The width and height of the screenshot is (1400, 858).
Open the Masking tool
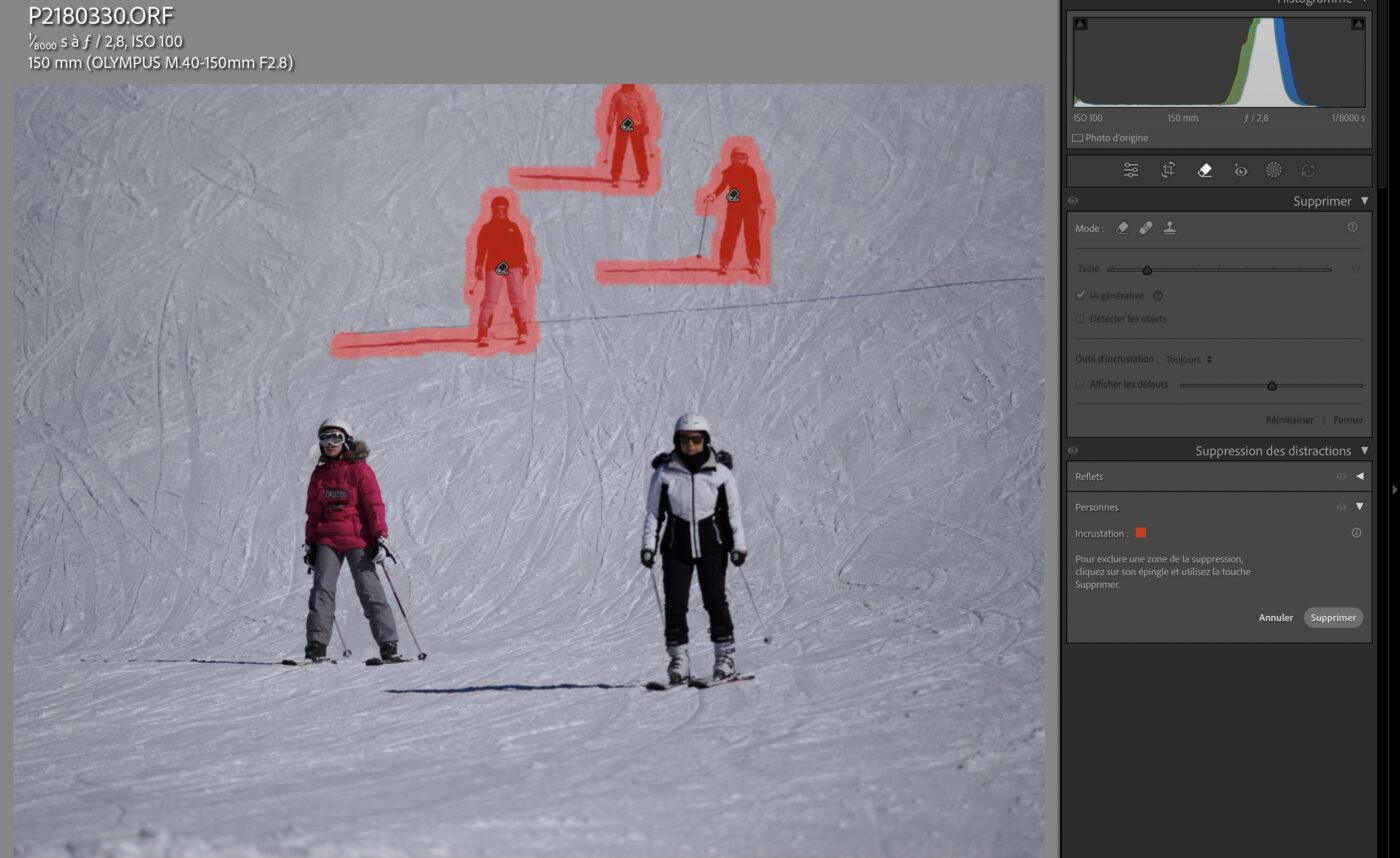coord(1273,170)
